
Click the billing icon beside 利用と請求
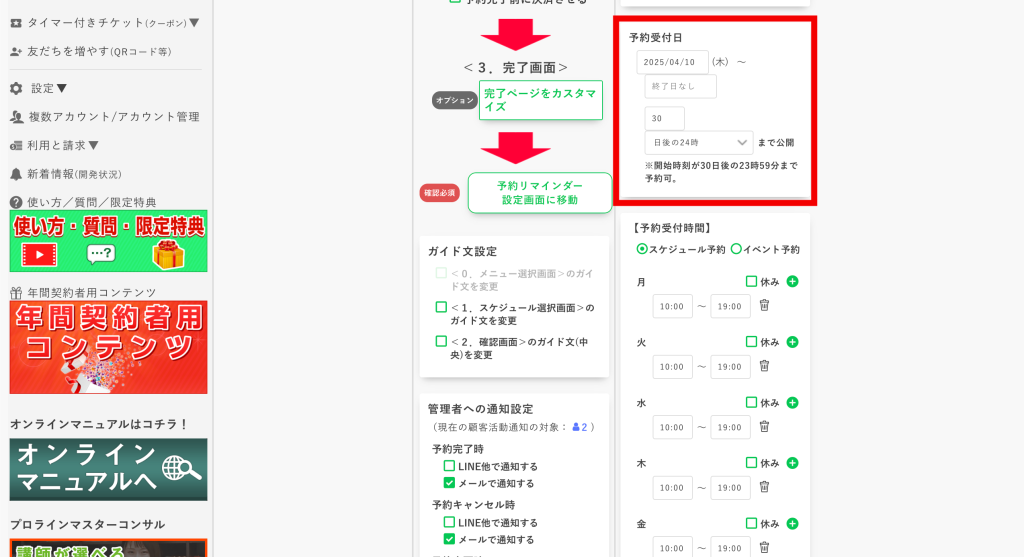[x=16, y=146]
